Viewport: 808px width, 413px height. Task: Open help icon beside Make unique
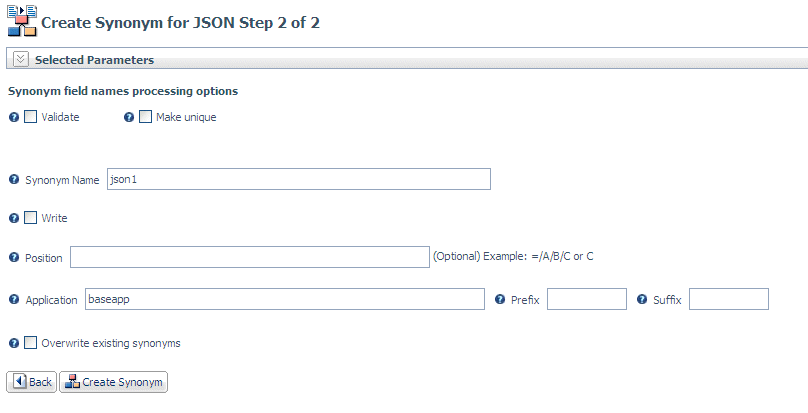click(129, 118)
